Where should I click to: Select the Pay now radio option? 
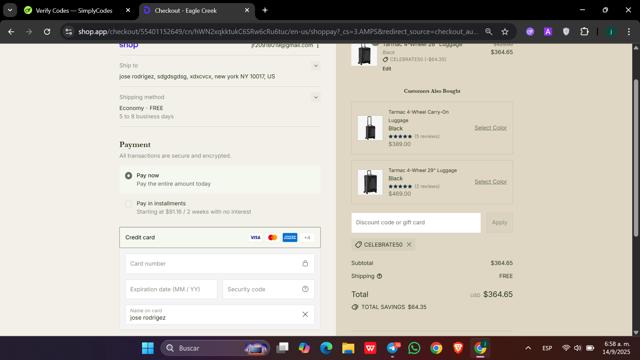tap(129, 176)
